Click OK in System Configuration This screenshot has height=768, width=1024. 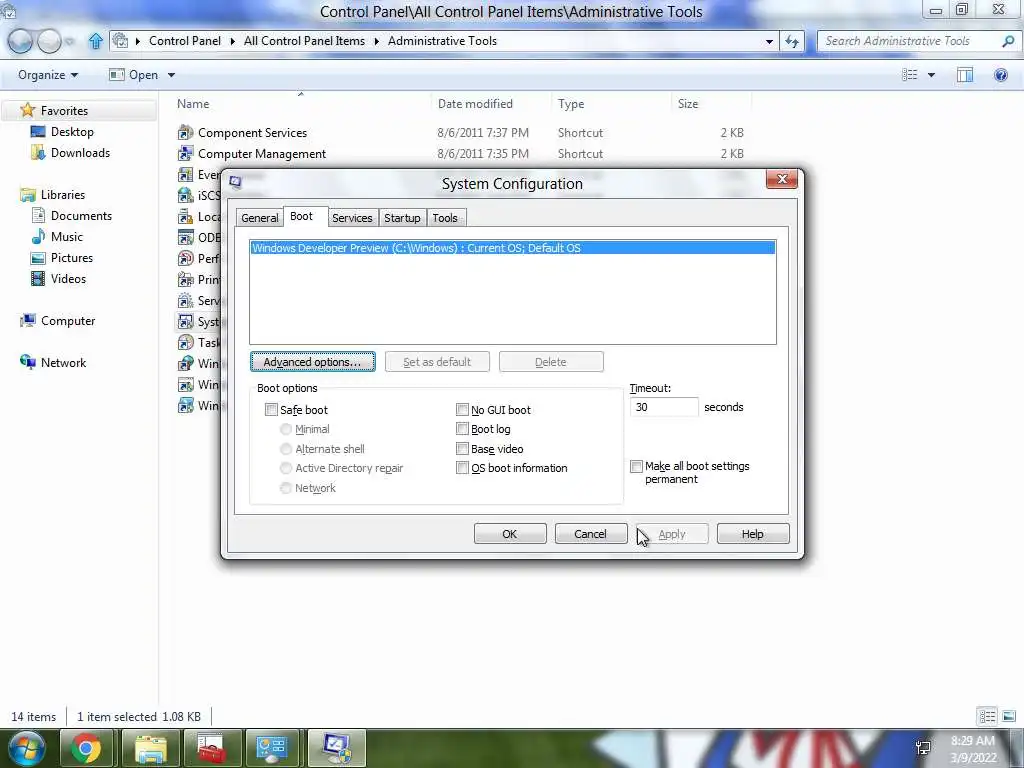510,534
